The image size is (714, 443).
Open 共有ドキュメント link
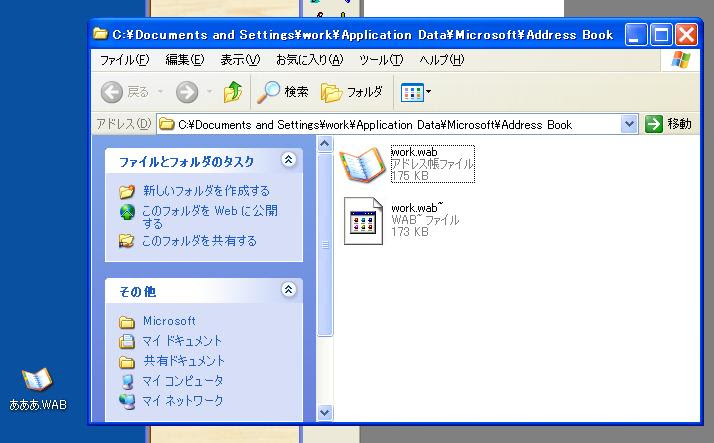184,361
